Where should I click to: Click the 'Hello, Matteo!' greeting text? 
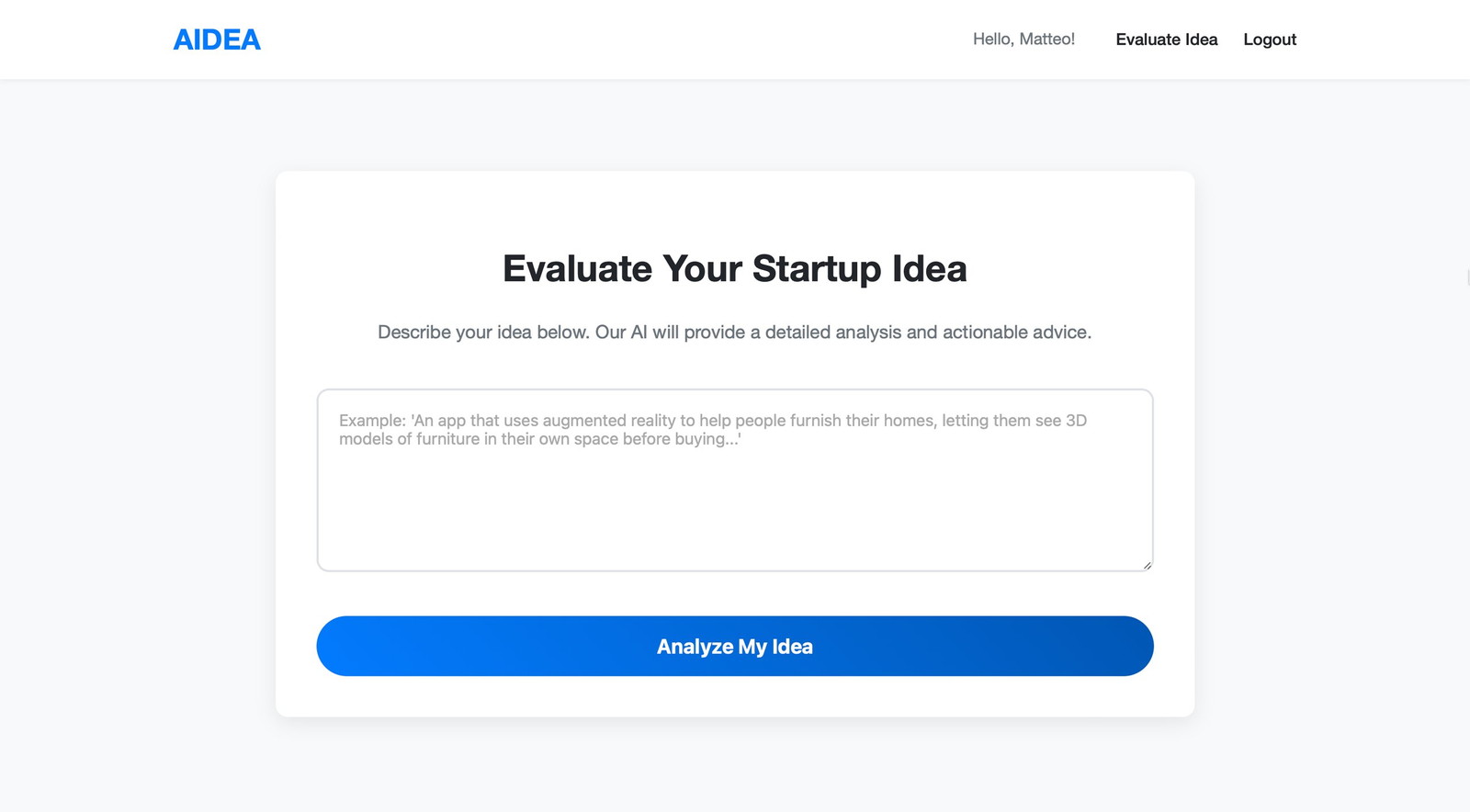point(1023,39)
